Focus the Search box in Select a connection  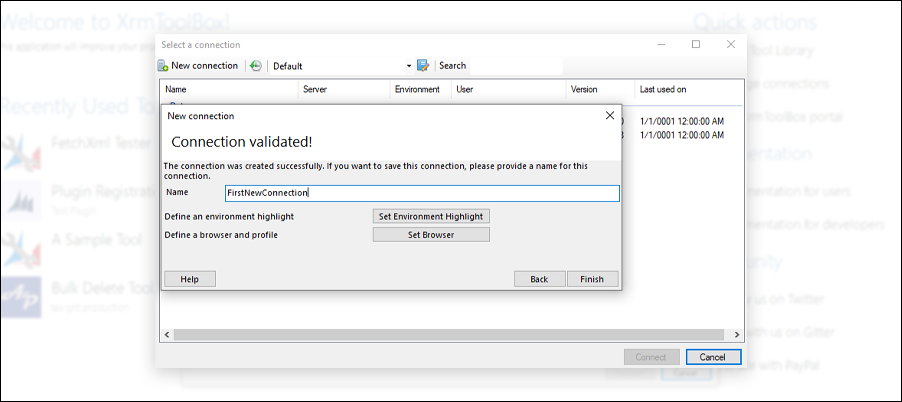[515, 66]
